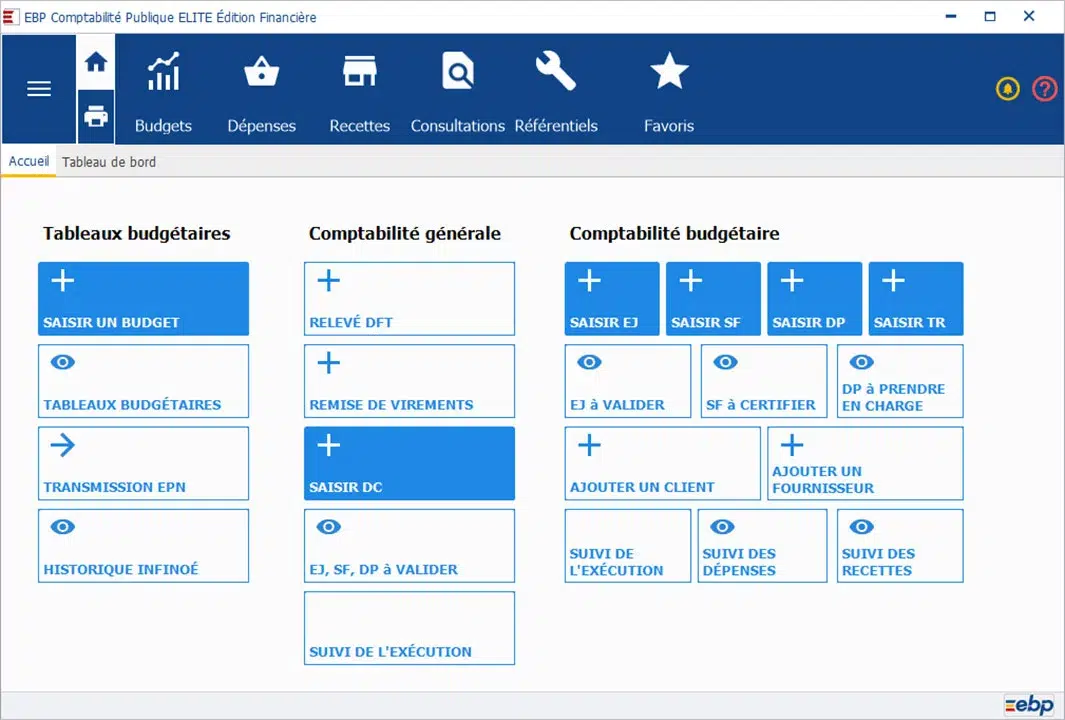Click the yellow notification bell
The width and height of the screenshot is (1065, 720).
point(1007,89)
